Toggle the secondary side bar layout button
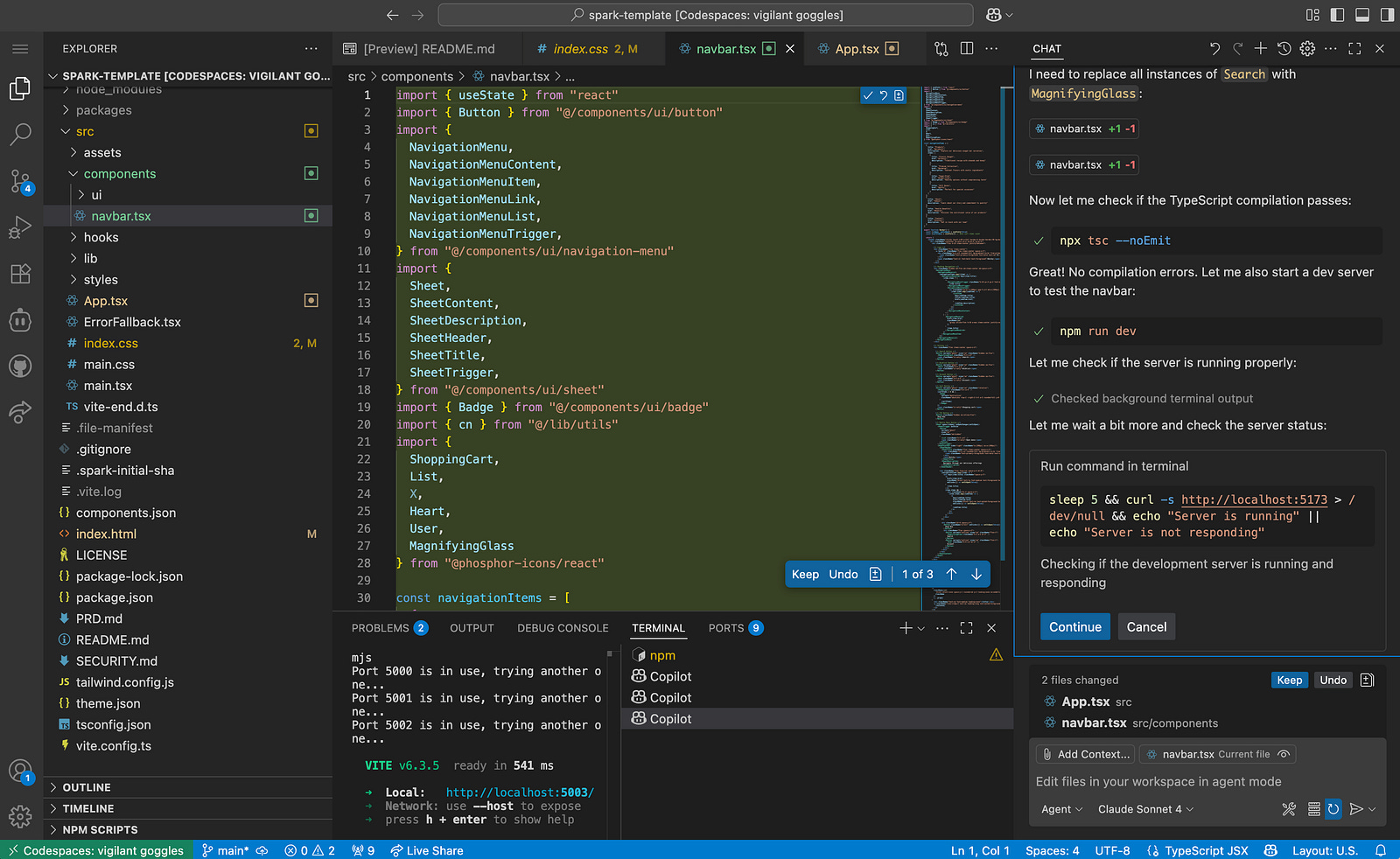This screenshot has height=859, width=1400. tap(1387, 15)
